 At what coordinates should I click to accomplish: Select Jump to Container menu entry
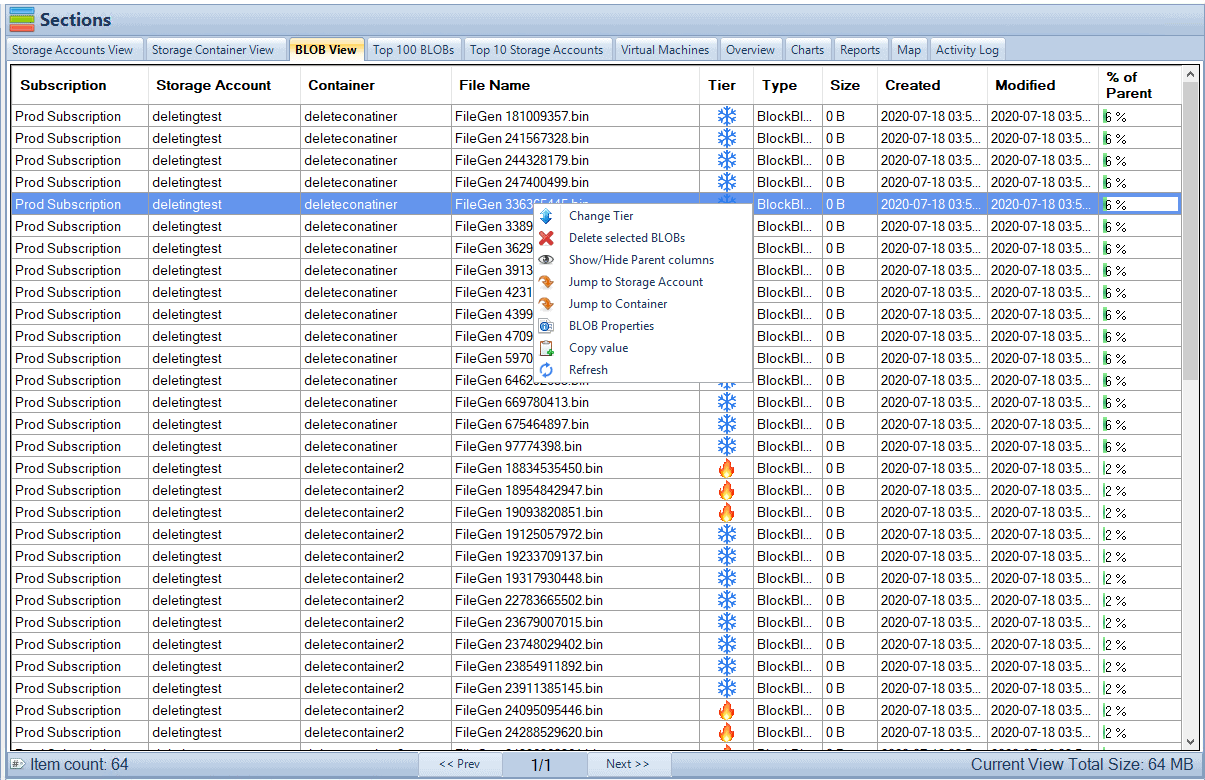(x=617, y=304)
